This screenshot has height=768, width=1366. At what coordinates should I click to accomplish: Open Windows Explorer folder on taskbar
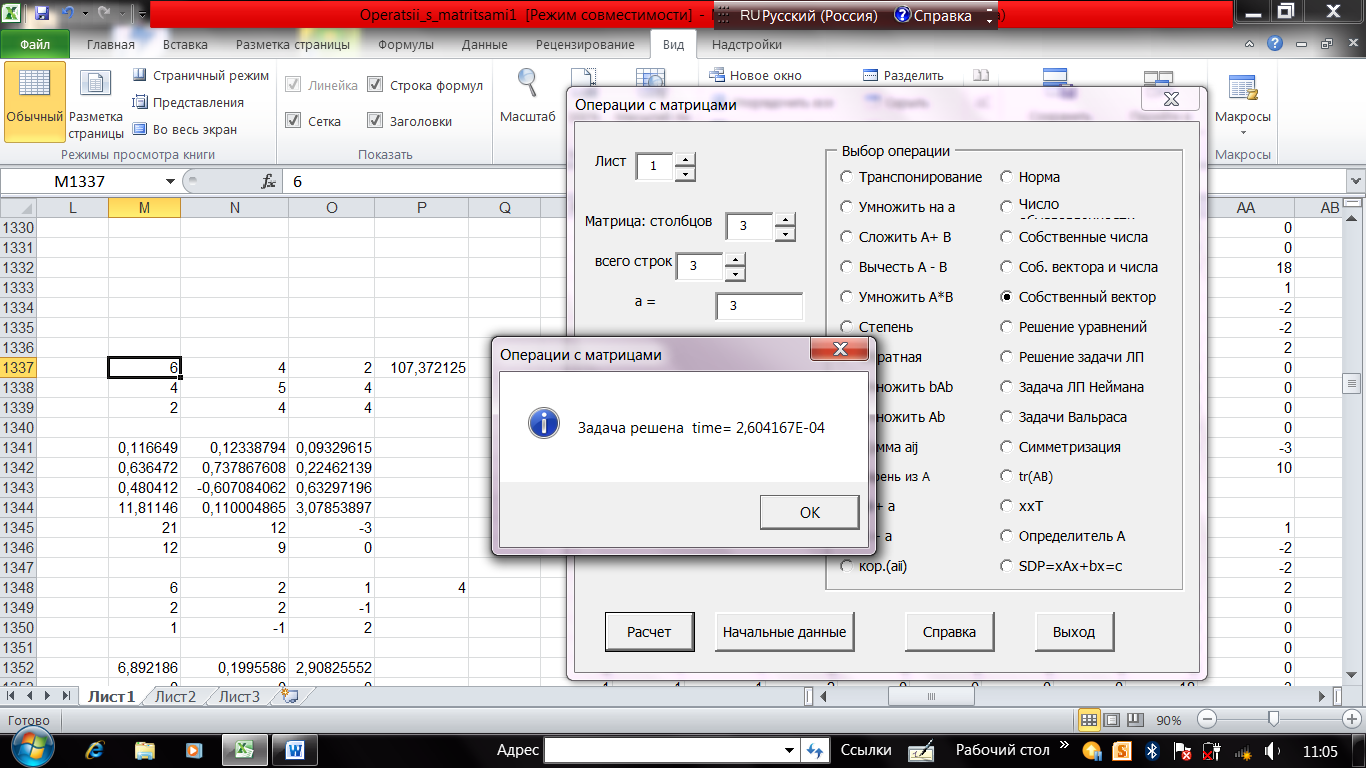tap(145, 749)
